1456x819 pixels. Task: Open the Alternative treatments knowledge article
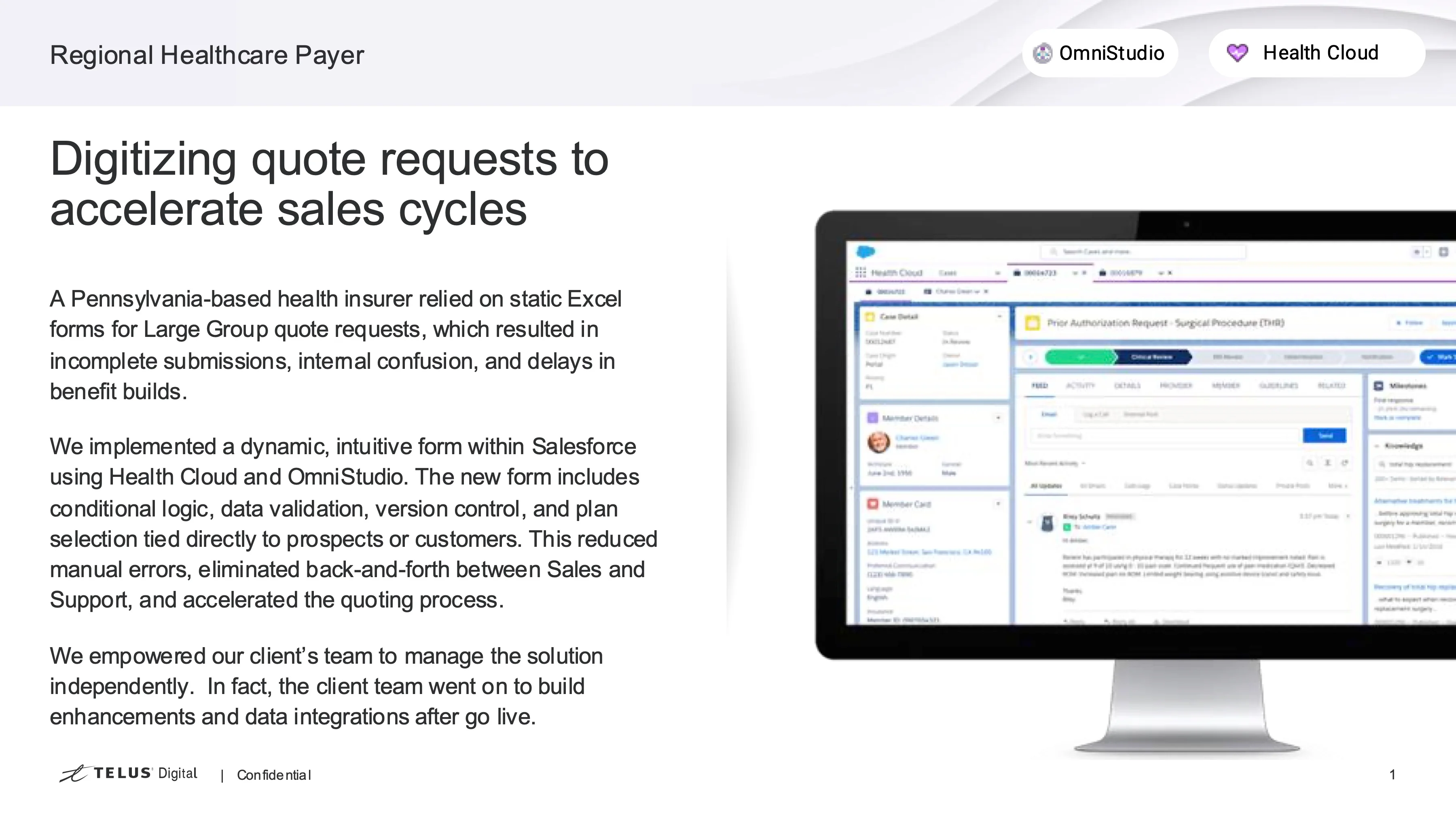click(x=1415, y=501)
